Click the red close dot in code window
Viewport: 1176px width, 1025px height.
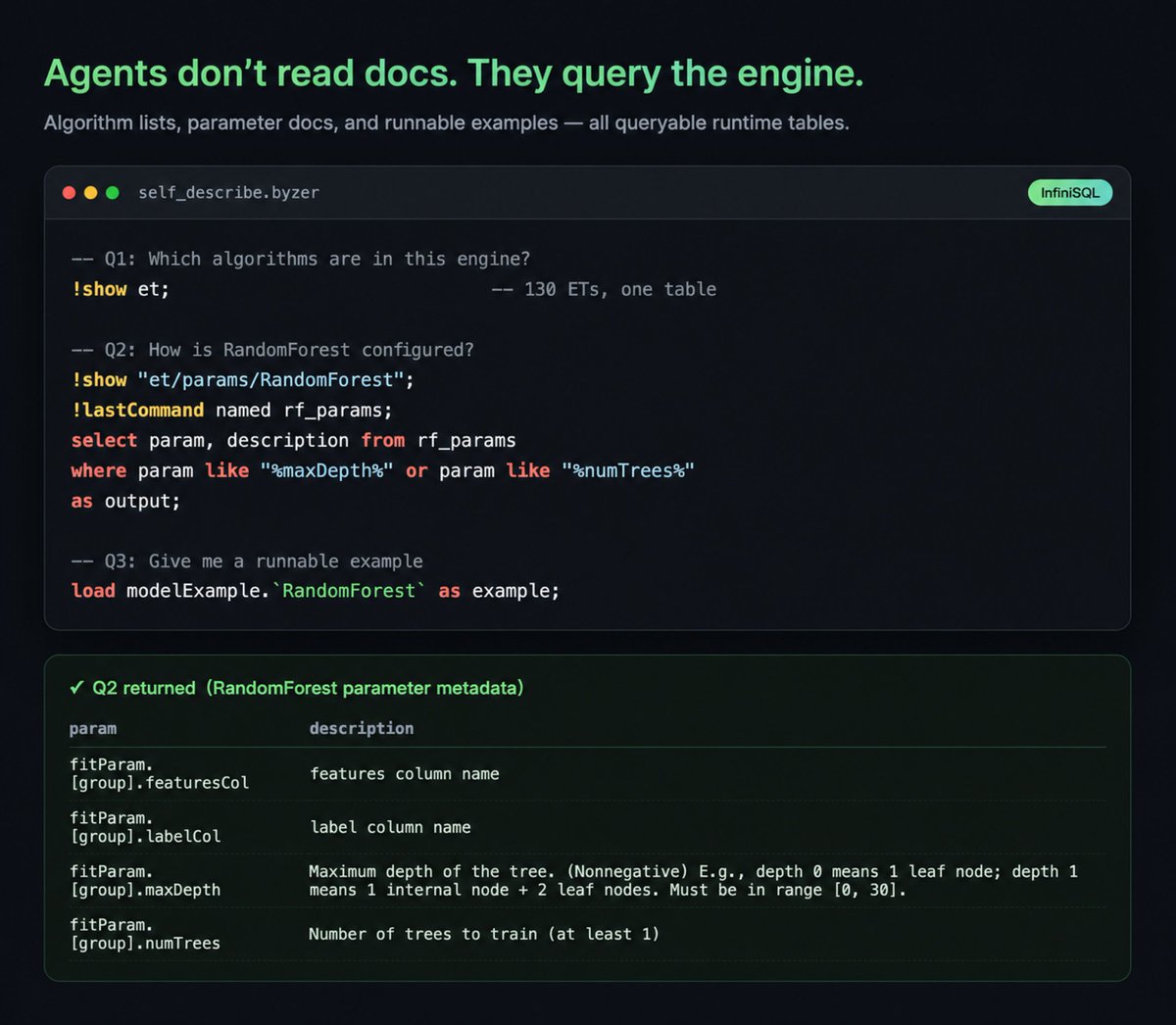point(69,193)
